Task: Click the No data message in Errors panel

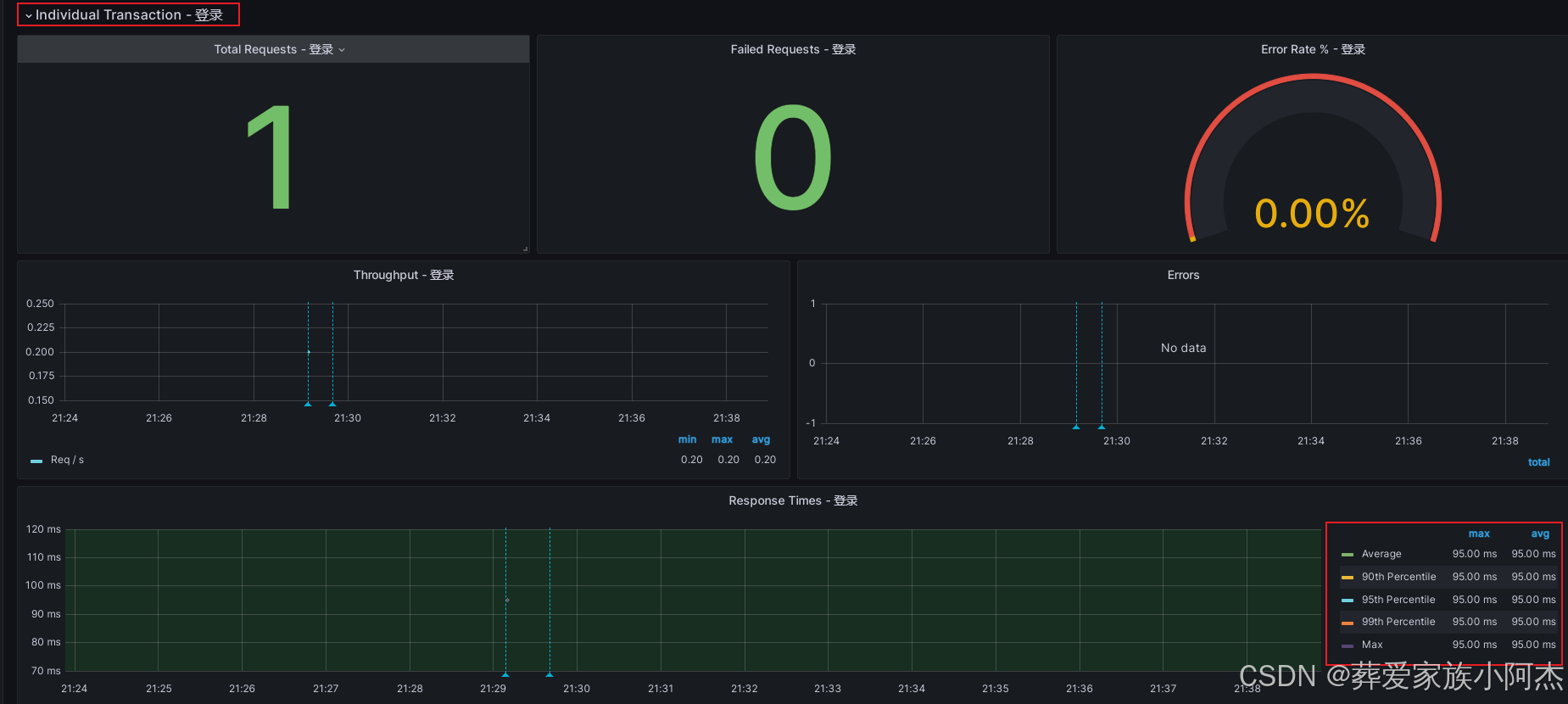Action: point(1183,348)
